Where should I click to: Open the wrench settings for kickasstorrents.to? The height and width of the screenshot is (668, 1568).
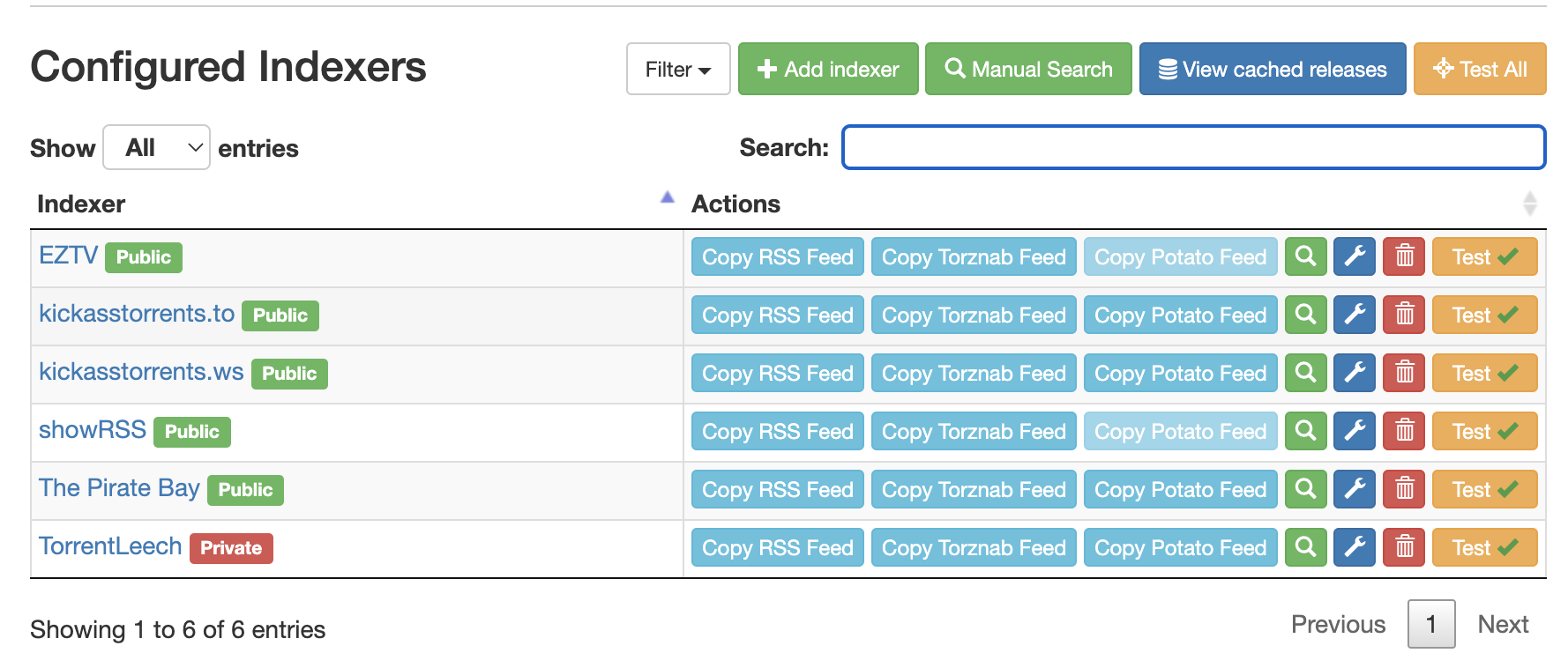pyautogui.click(x=1355, y=315)
